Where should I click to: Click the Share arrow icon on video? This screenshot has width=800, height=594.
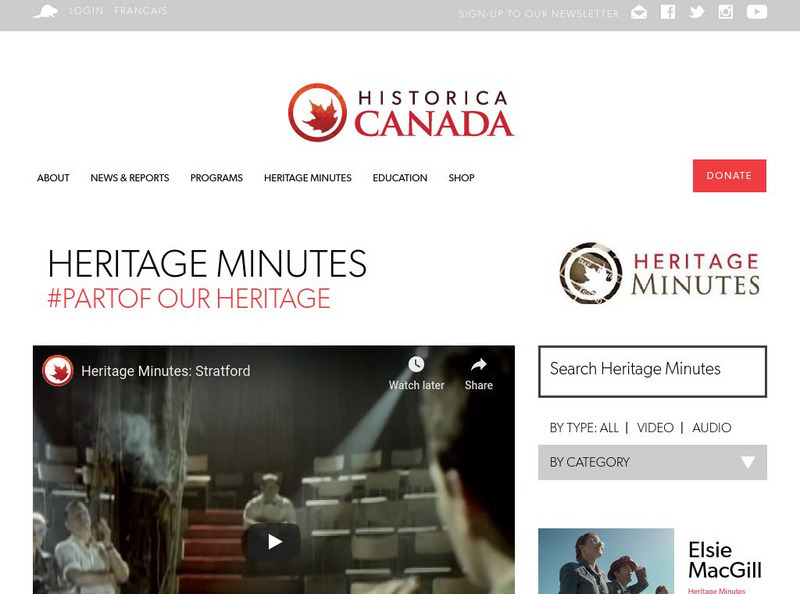pyautogui.click(x=479, y=364)
